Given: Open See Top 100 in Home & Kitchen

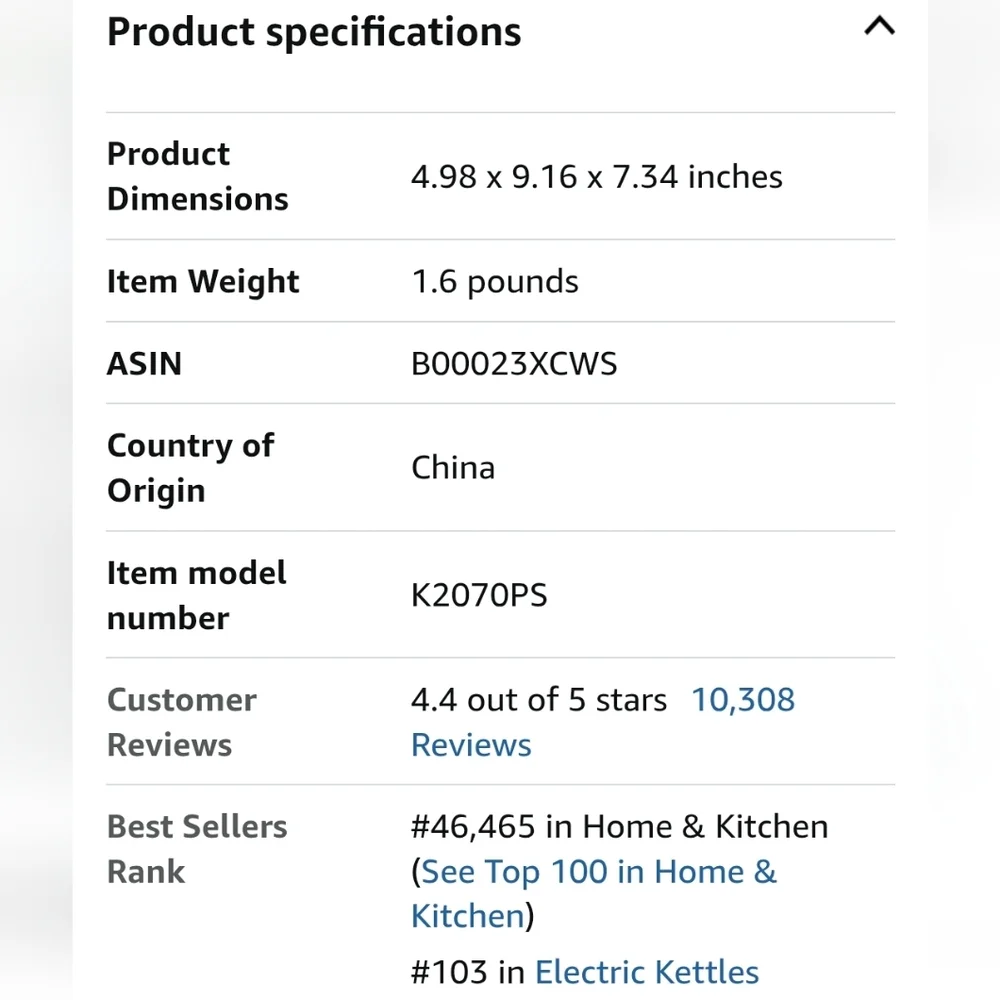Looking at the screenshot, I should [x=599, y=872].
